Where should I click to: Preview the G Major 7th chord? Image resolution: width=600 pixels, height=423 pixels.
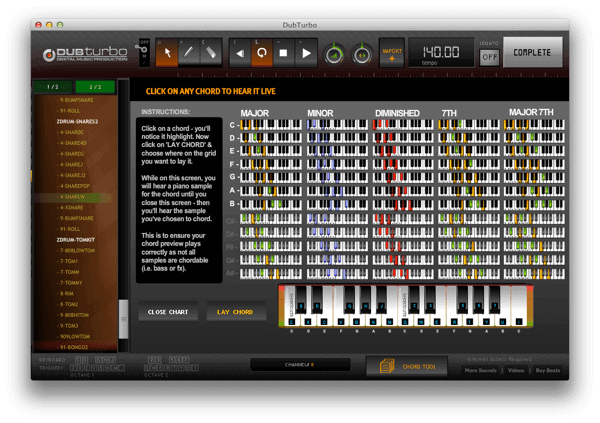[534, 177]
